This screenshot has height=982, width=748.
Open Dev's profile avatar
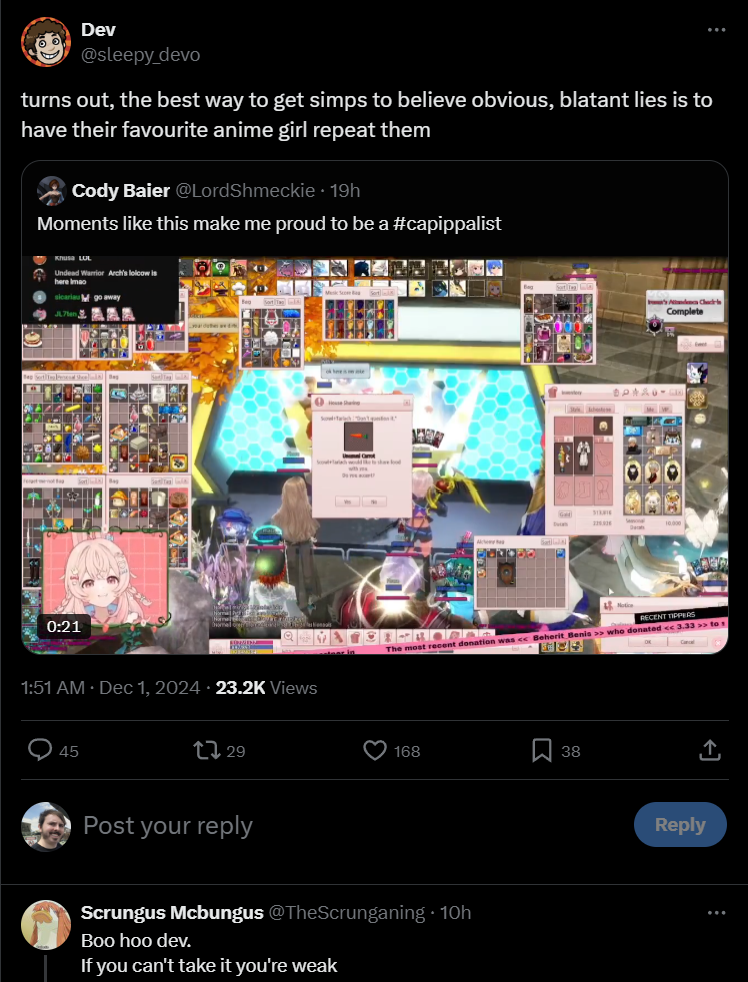[46, 42]
